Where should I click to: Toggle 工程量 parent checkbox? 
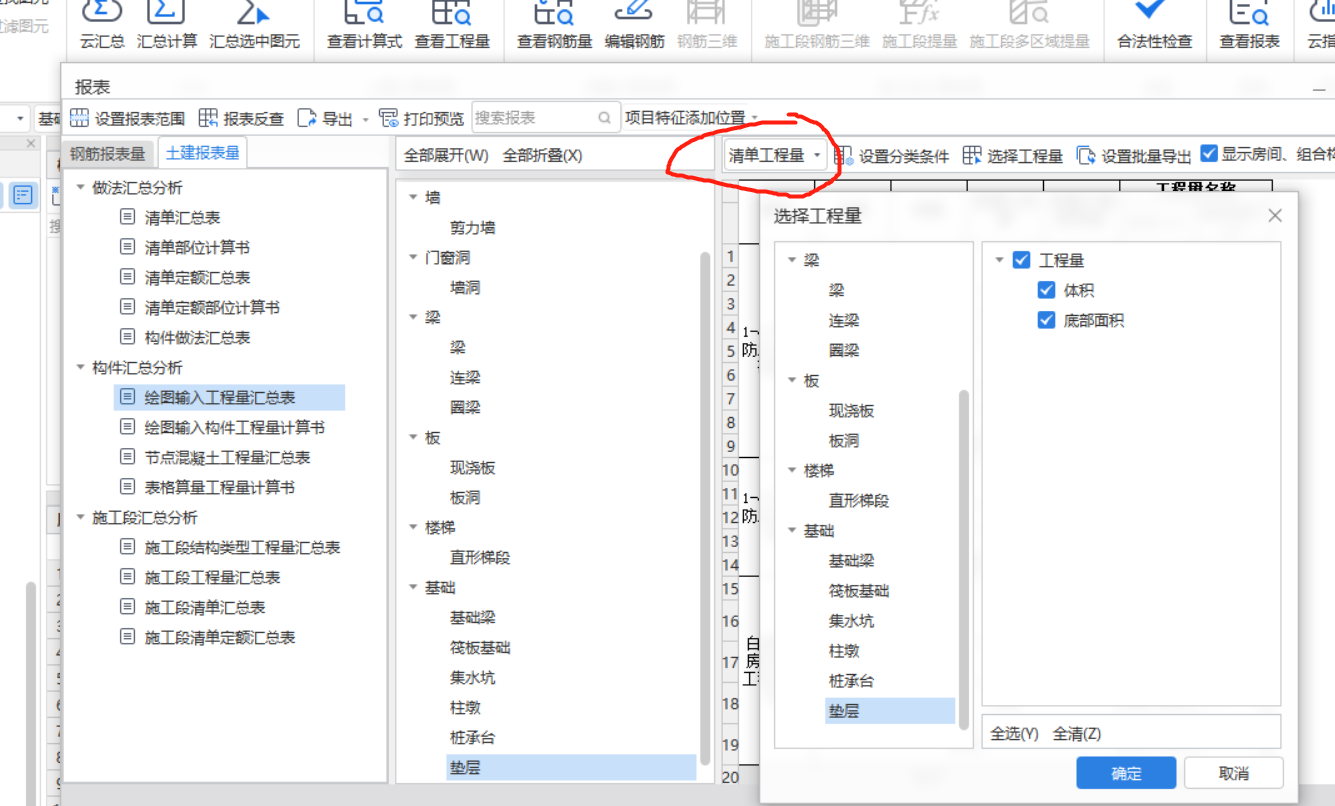pos(1021,260)
